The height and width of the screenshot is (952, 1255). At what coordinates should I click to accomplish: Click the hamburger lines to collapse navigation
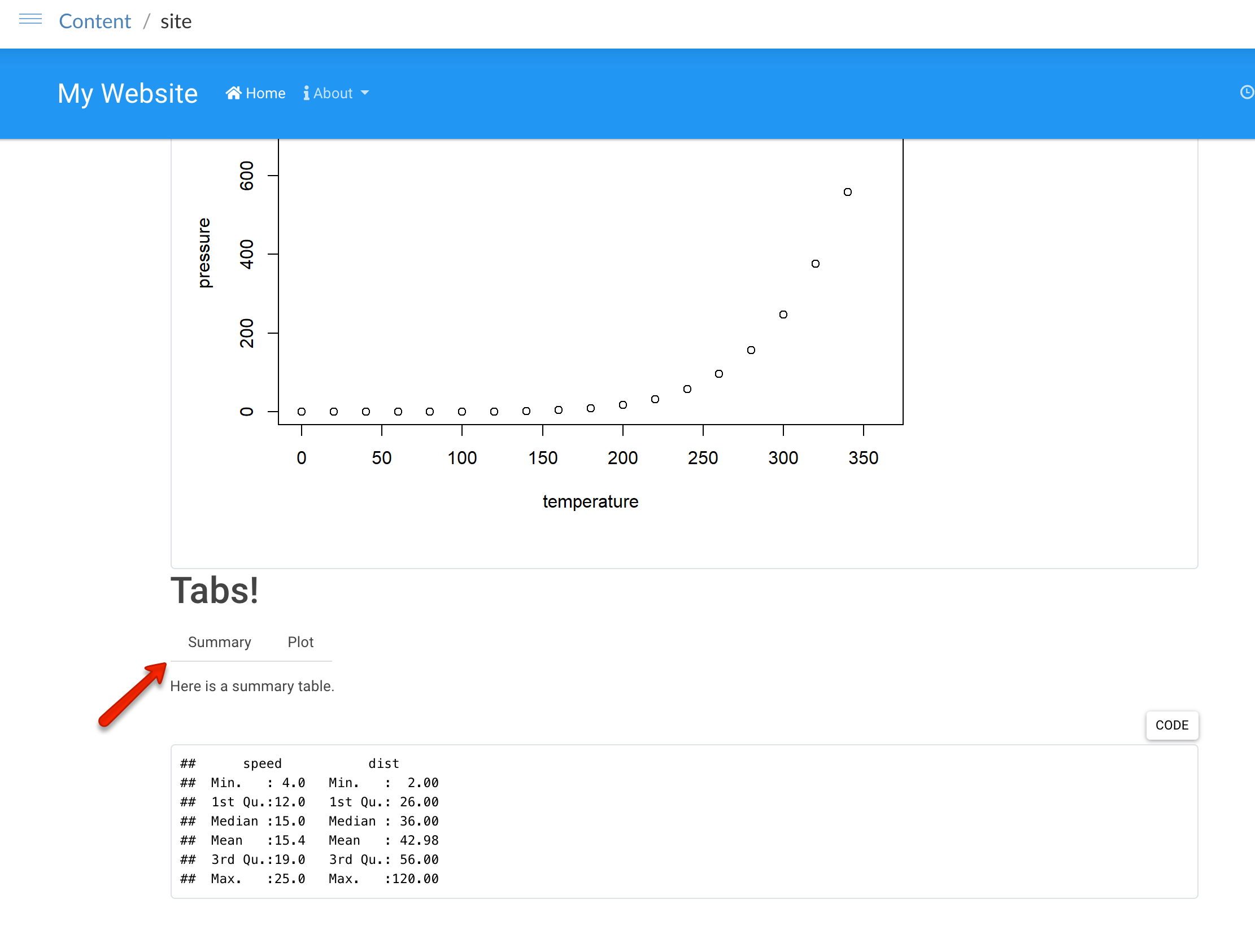tap(30, 20)
